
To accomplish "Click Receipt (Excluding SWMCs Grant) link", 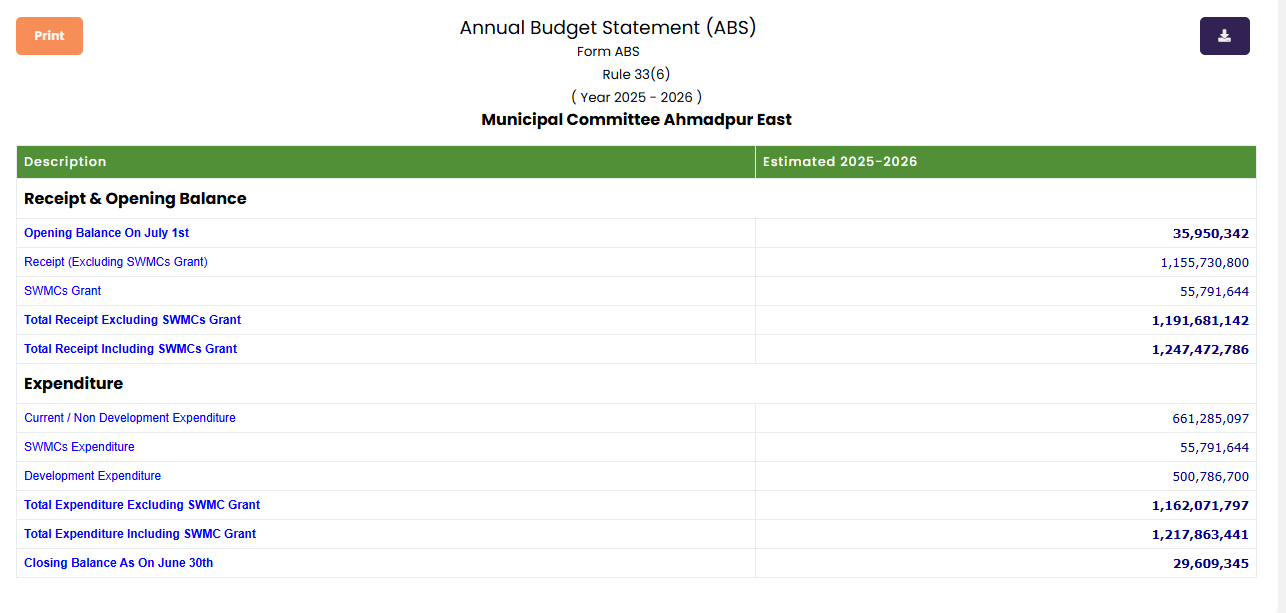I will click(116, 262).
